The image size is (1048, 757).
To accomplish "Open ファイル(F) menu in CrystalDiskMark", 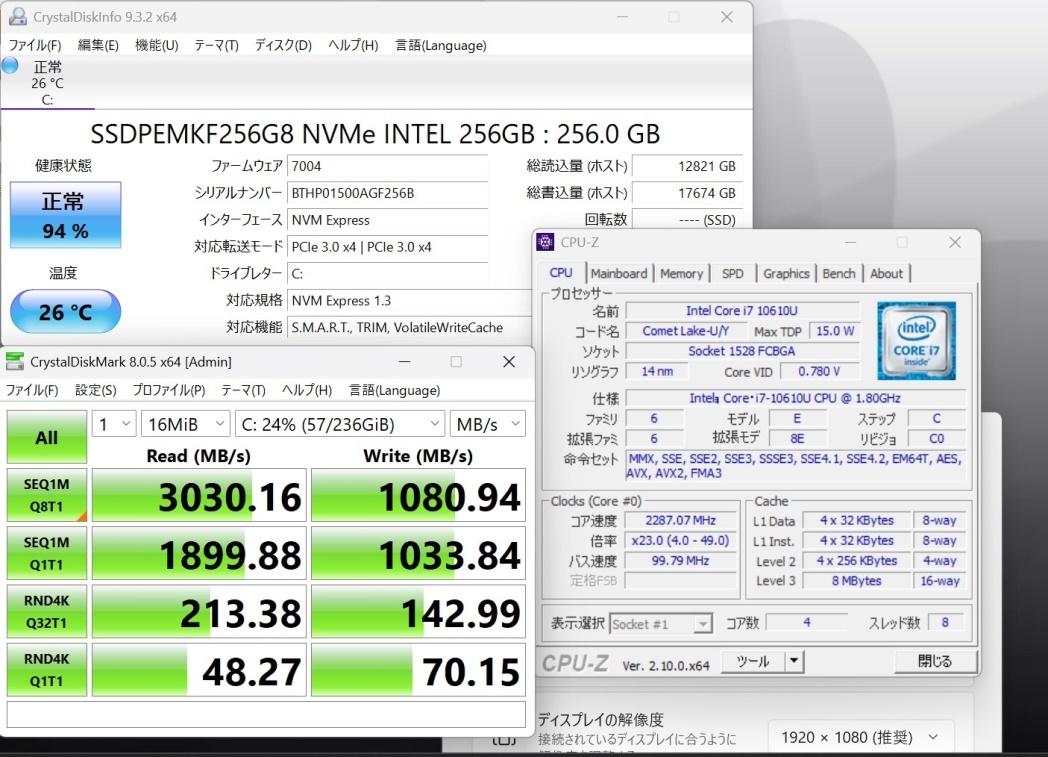I will [32, 390].
